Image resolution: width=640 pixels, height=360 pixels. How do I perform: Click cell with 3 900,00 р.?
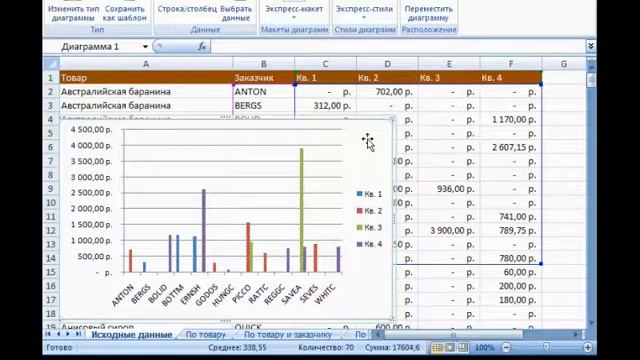tap(449, 230)
